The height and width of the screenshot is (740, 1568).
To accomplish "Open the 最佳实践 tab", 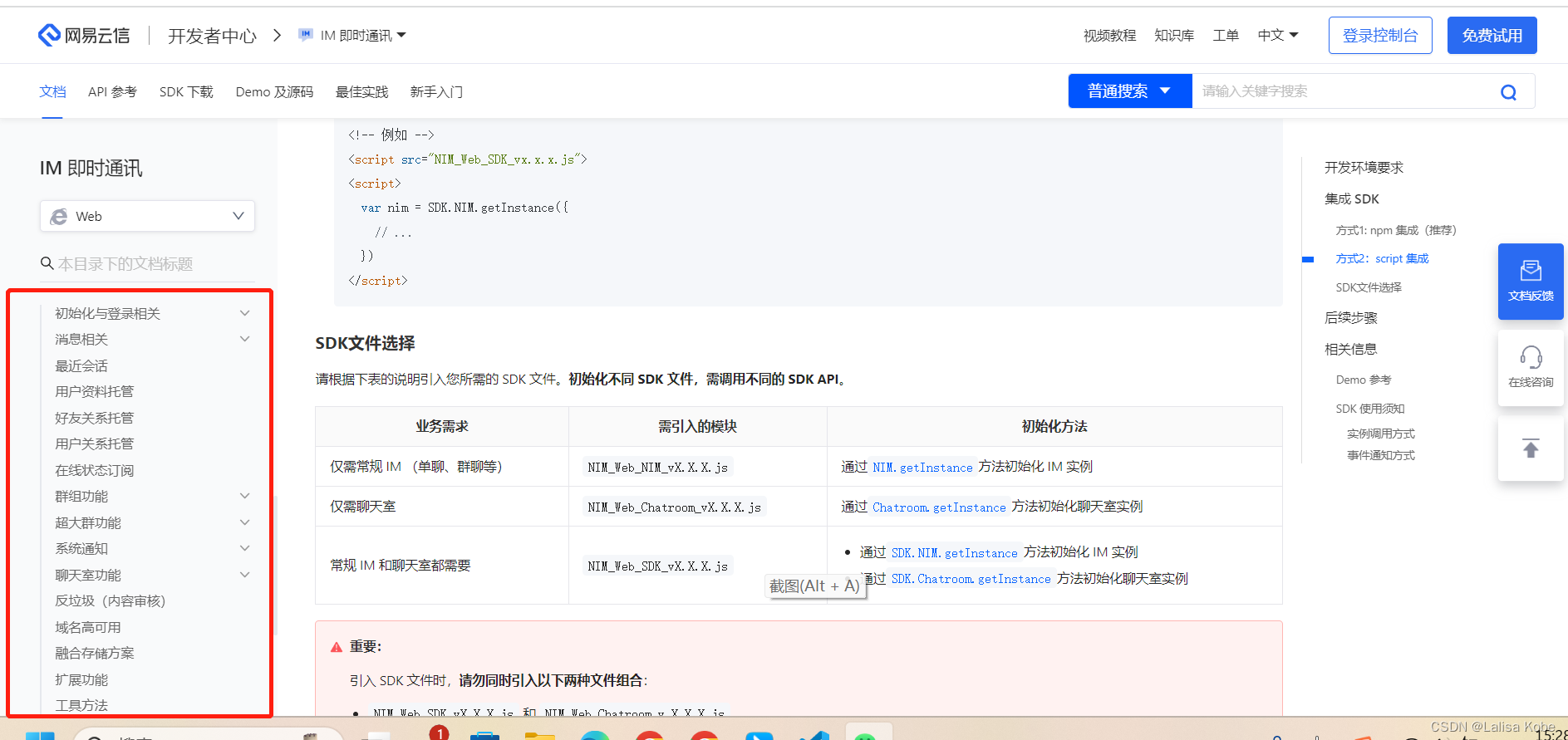I will [x=361, y=91].
